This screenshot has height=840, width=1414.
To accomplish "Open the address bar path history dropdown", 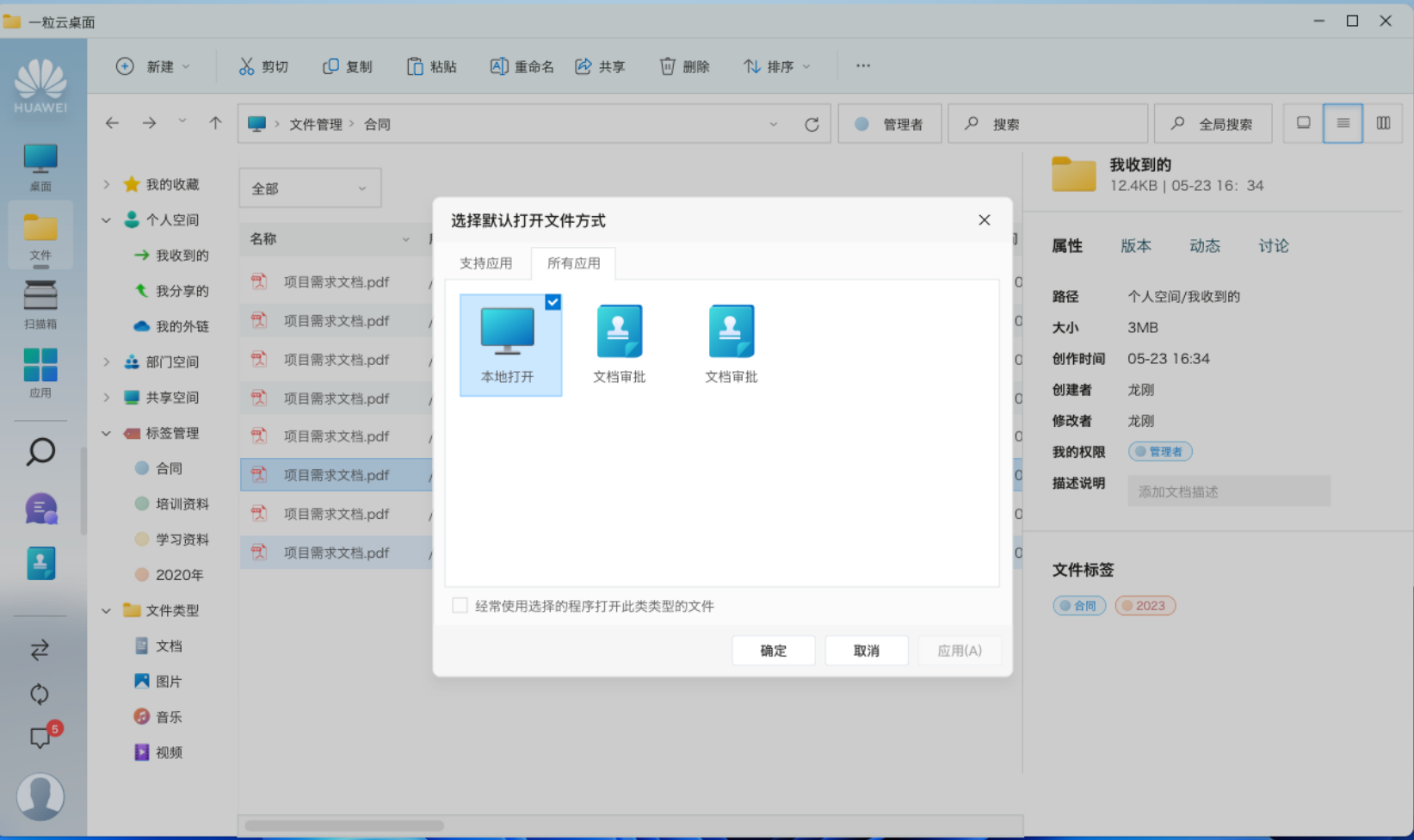I will 773,124.
